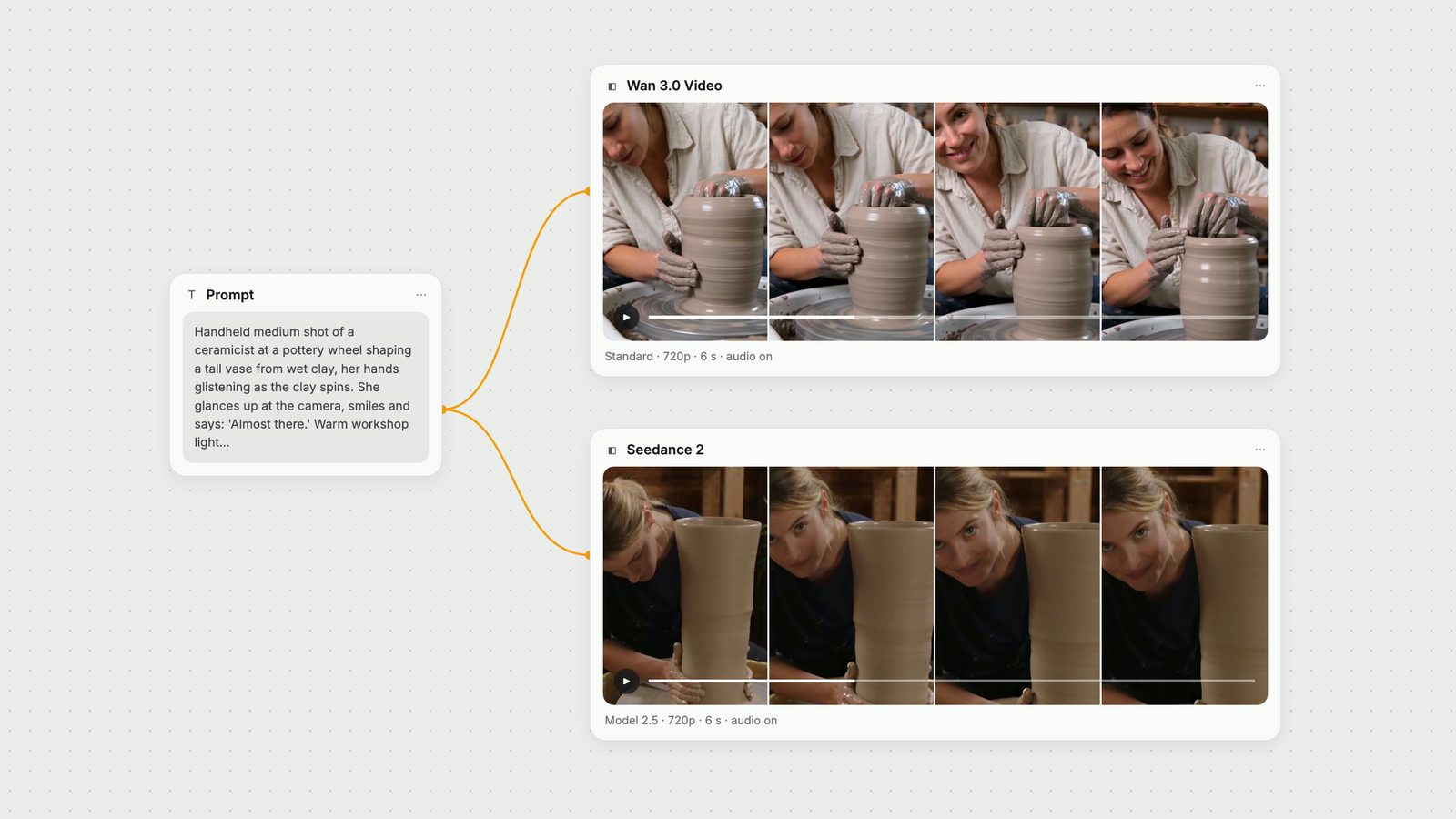Click the Prompt node output connector
This screenshot has width=1456, height=819.
(443, 409)
